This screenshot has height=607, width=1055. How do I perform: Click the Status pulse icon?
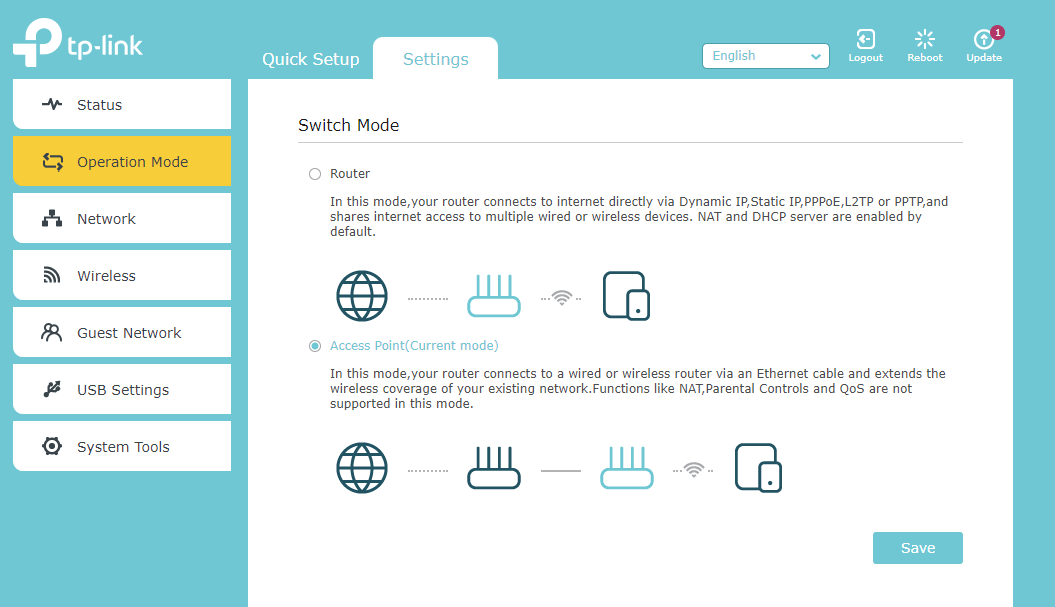click(x=52, y=104)
